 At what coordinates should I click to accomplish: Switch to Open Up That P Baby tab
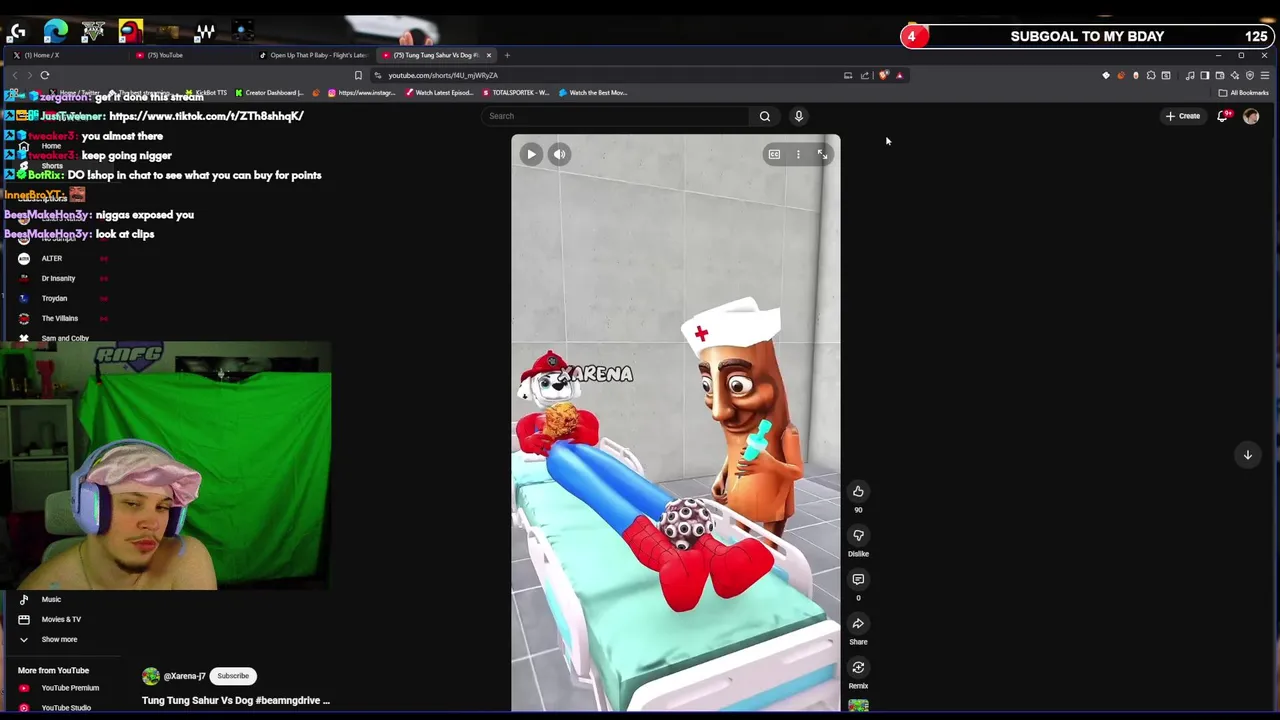tap(314, 55)
